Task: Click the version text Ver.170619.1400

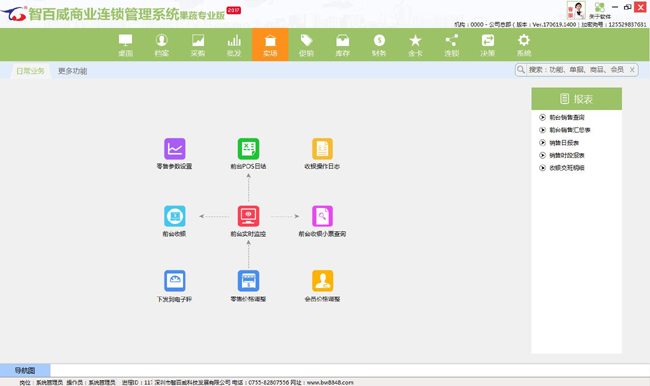Action: (554, 24)
